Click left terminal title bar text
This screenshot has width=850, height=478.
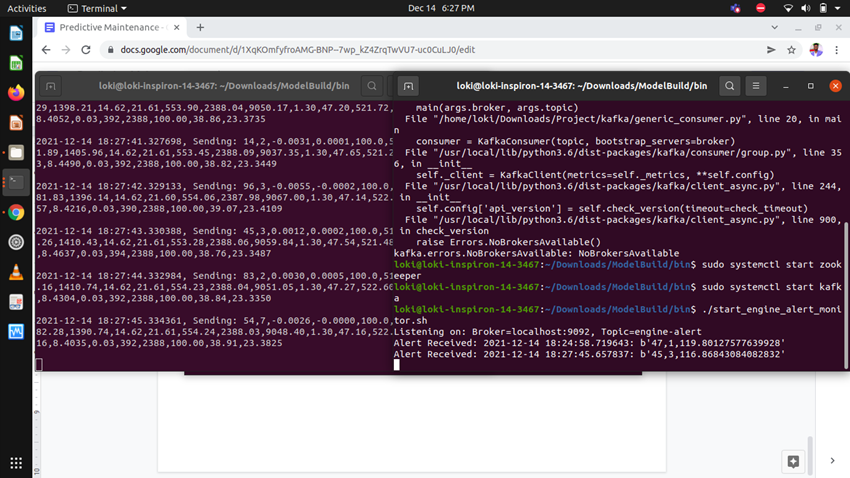pos(224,86)
